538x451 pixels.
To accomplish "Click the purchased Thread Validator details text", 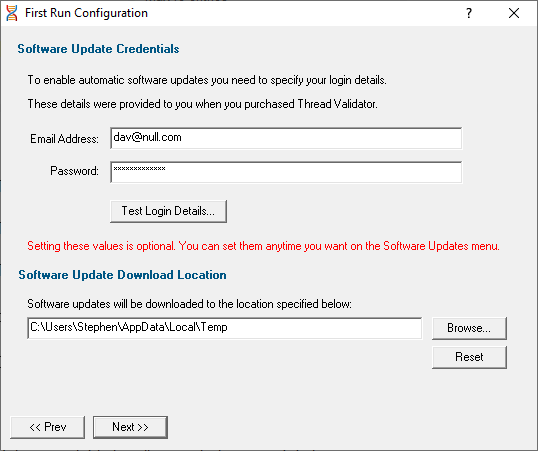I will [202, 104].
